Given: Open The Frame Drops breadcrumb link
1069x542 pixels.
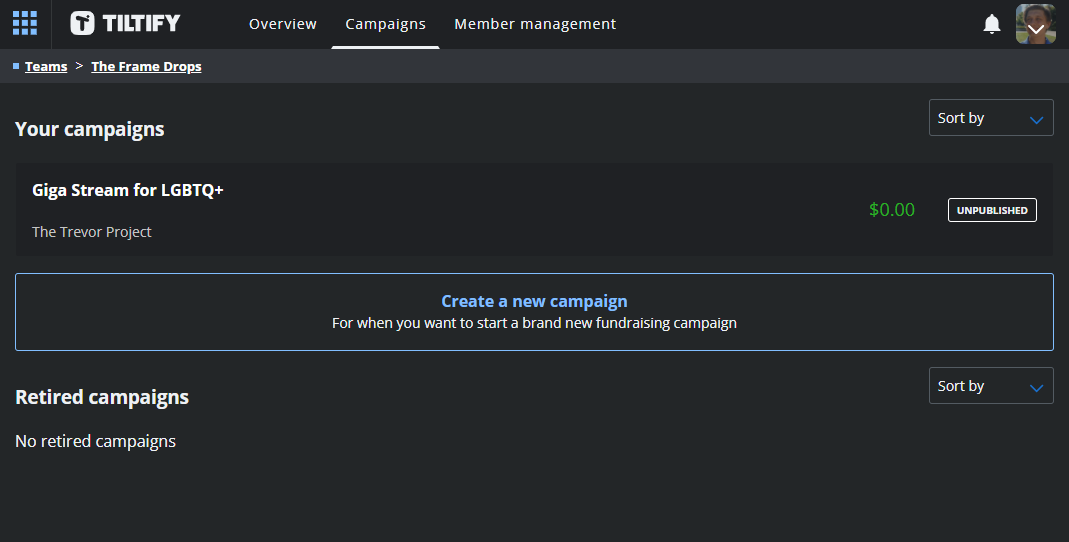Looking at the screenshot, I should [146, 66].
